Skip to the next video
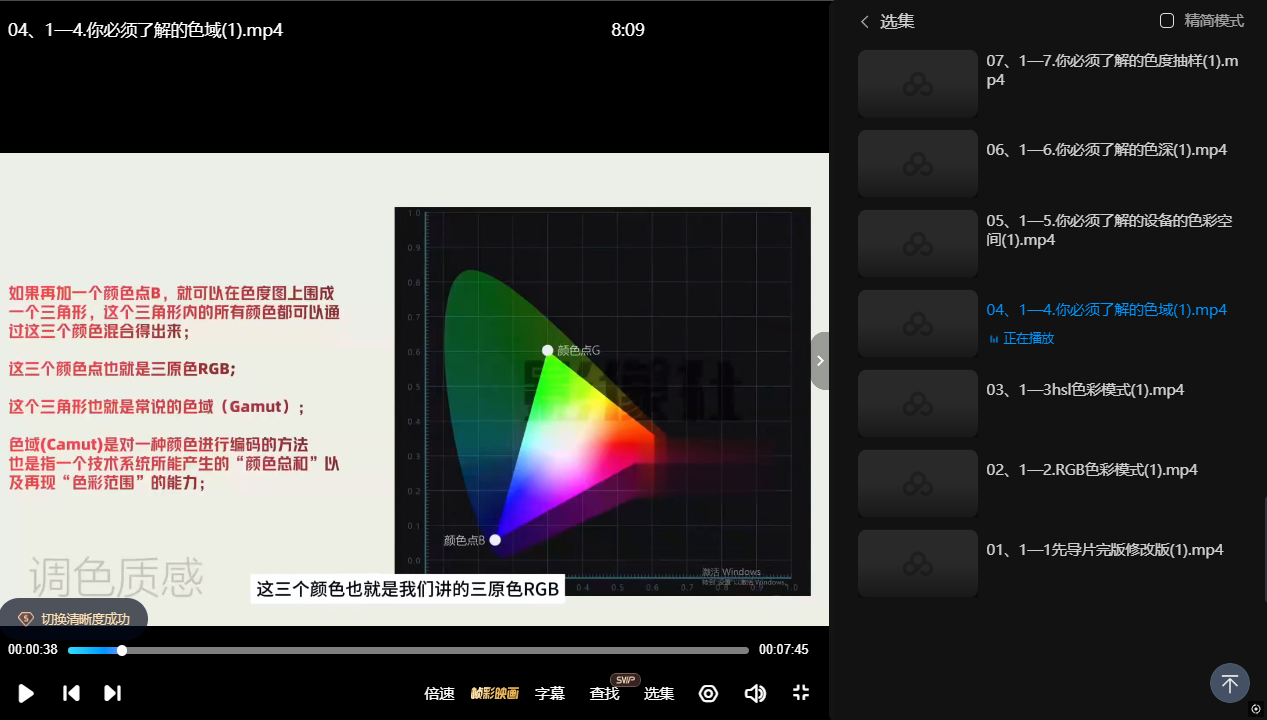 click(113, 693)
